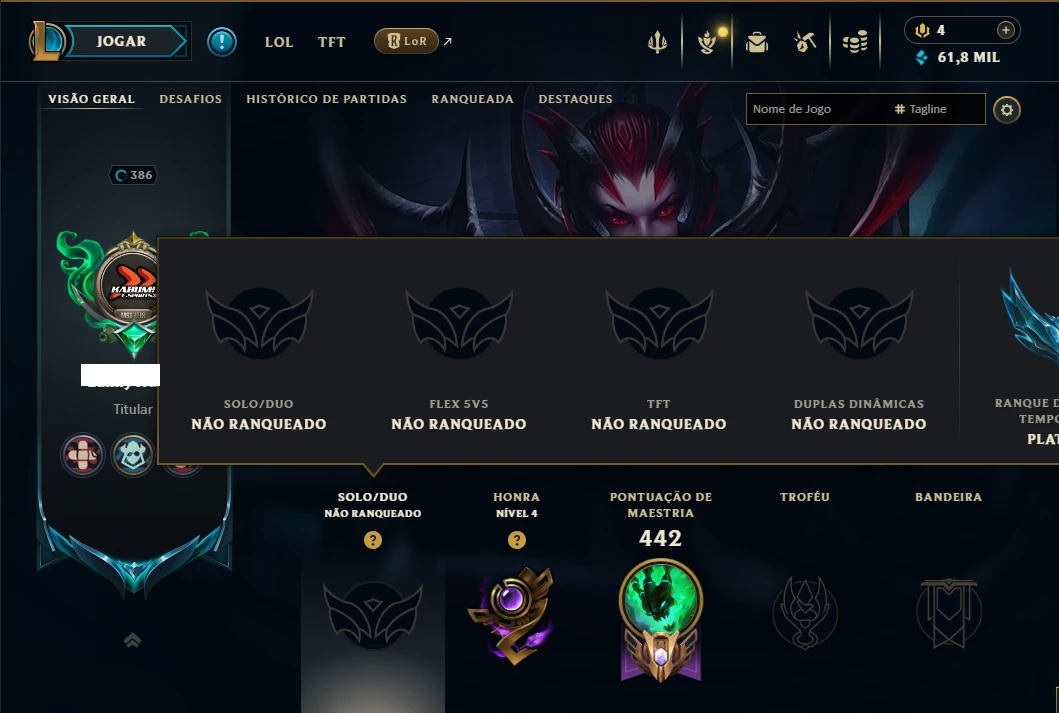
Task: Select the Thresh mastery emblem
Action: coord(661,619)
